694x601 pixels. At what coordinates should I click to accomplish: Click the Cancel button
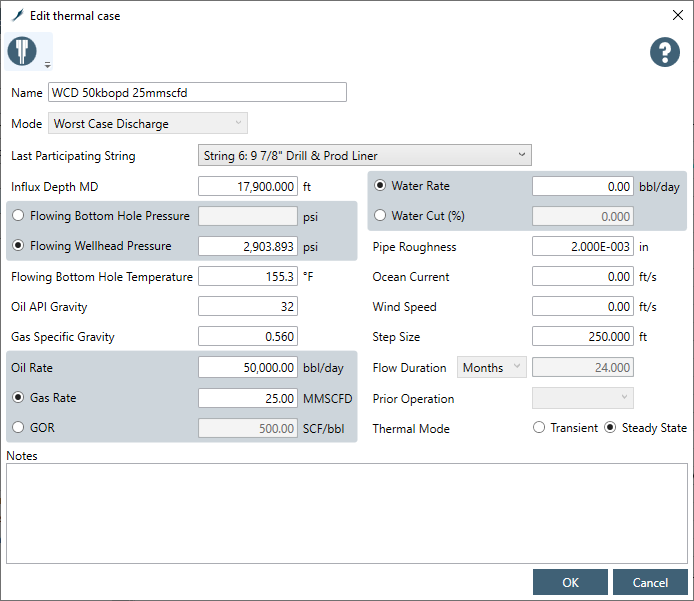click(650, 582)
